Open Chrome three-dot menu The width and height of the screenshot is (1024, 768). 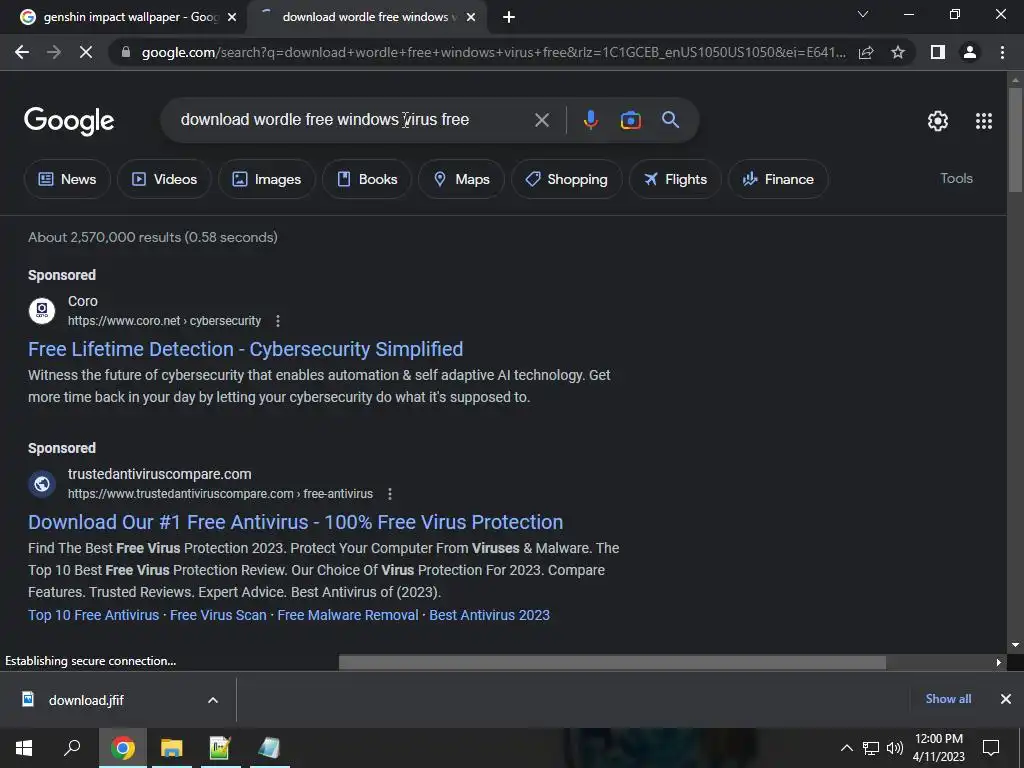[x=1002, y=52]
